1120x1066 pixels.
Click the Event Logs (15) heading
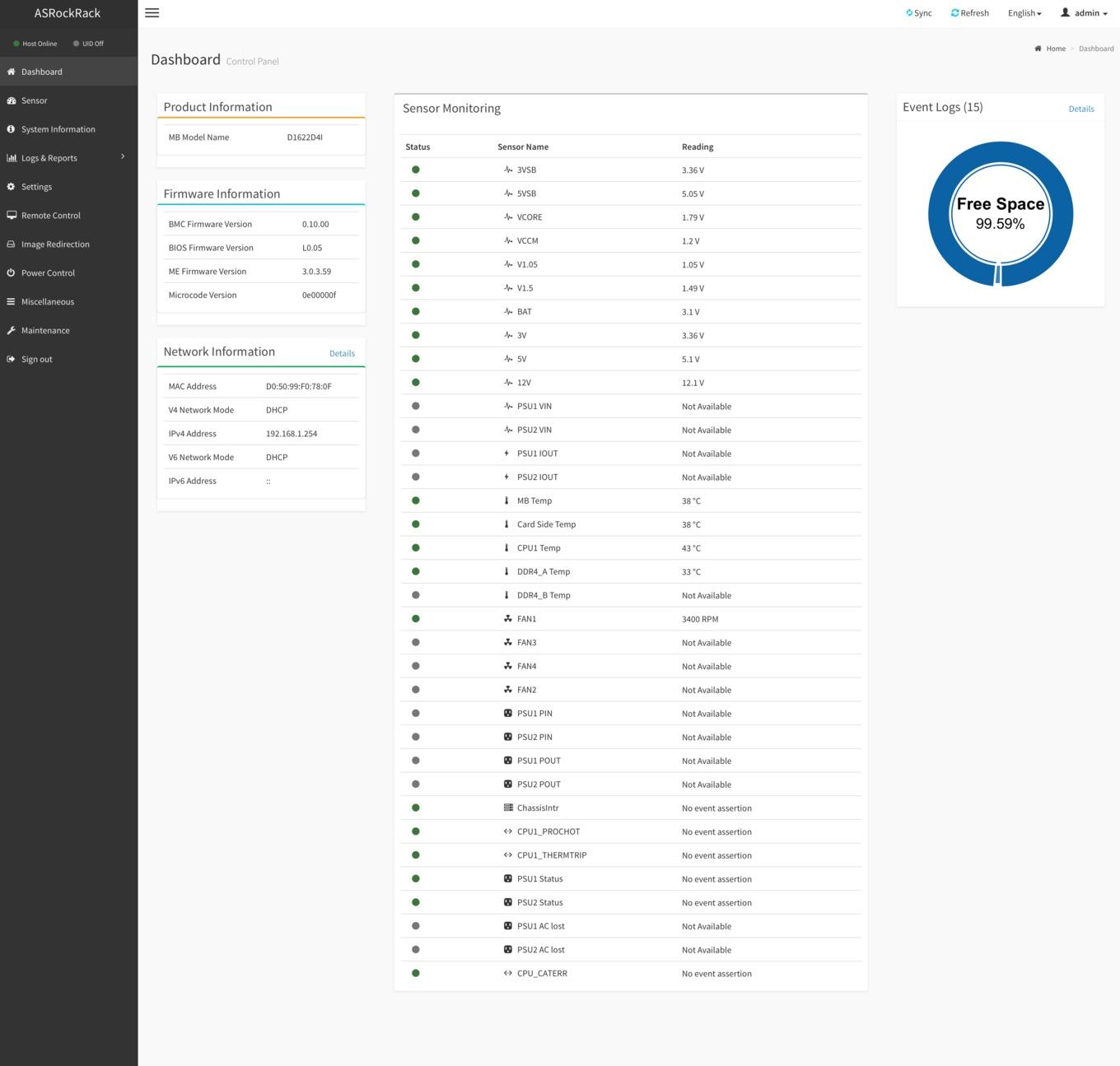coord(943,107)
